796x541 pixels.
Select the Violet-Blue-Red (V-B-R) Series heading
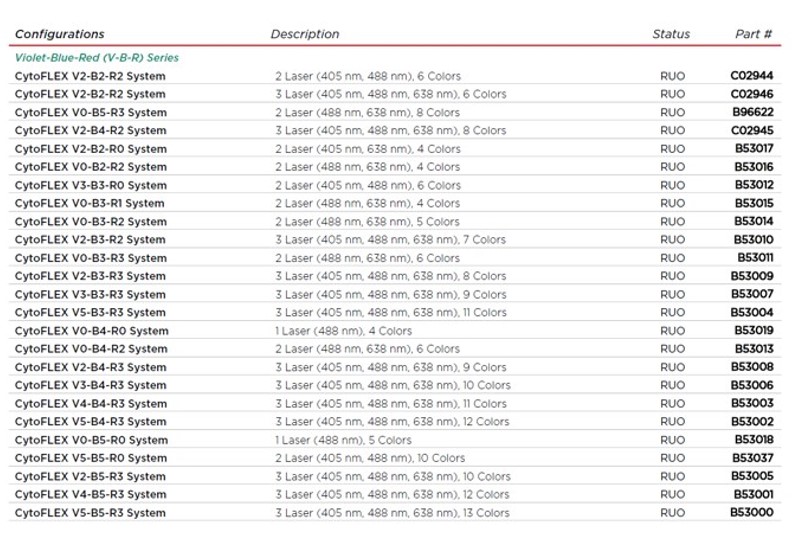pos(96,58)
